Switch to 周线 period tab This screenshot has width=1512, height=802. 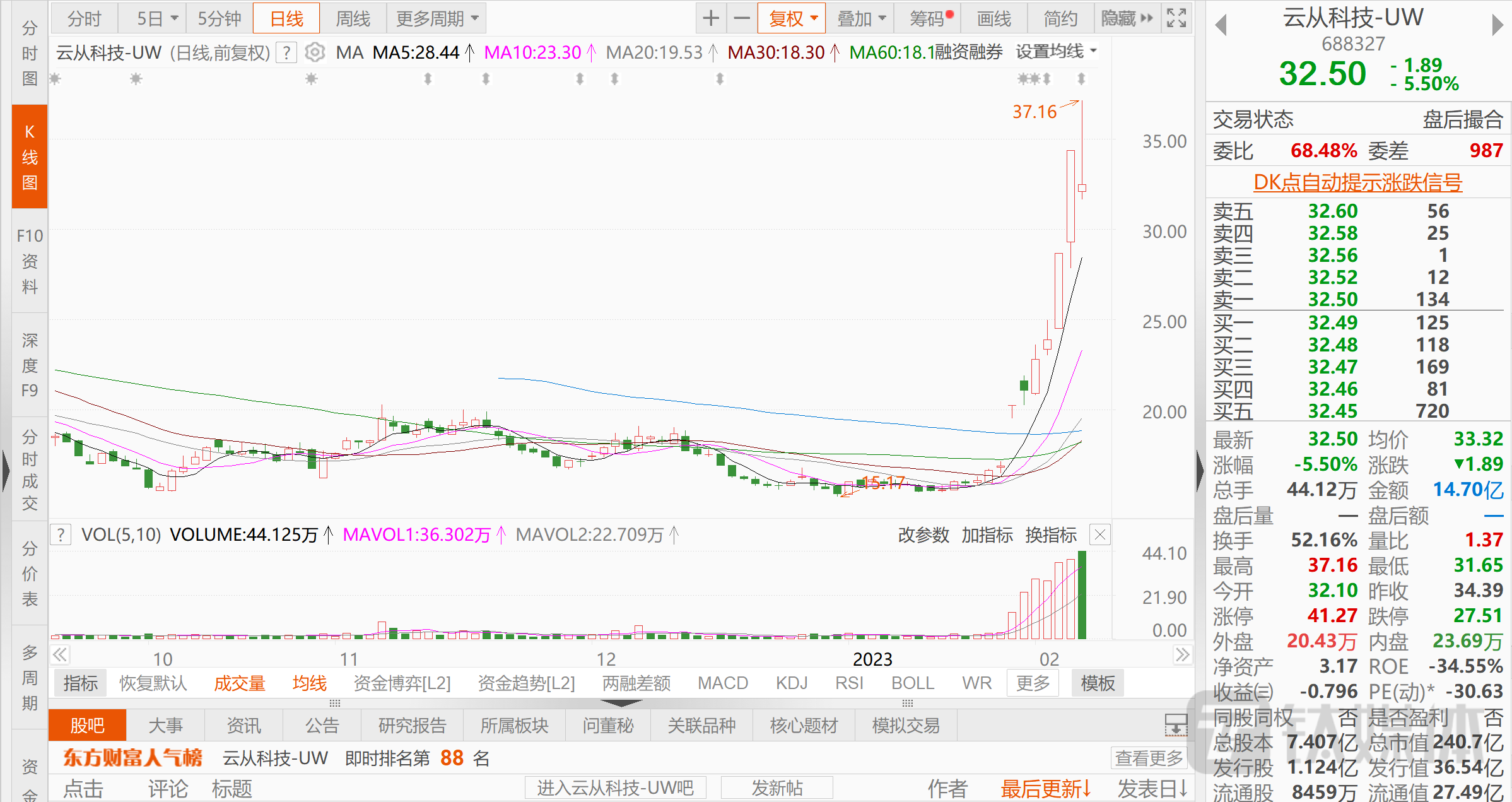pos(353,18)
